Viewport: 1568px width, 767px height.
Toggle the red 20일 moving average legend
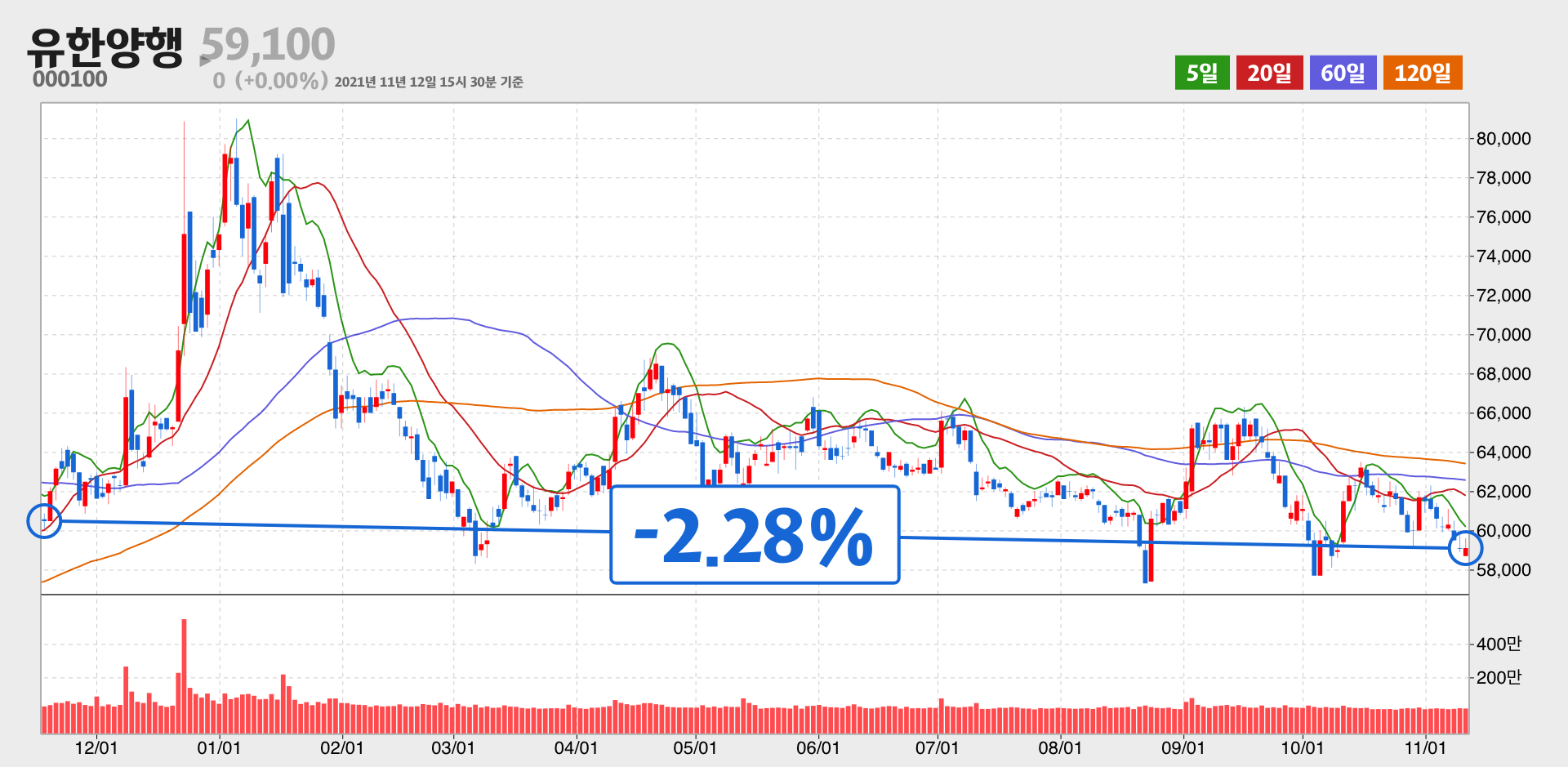1269,73
